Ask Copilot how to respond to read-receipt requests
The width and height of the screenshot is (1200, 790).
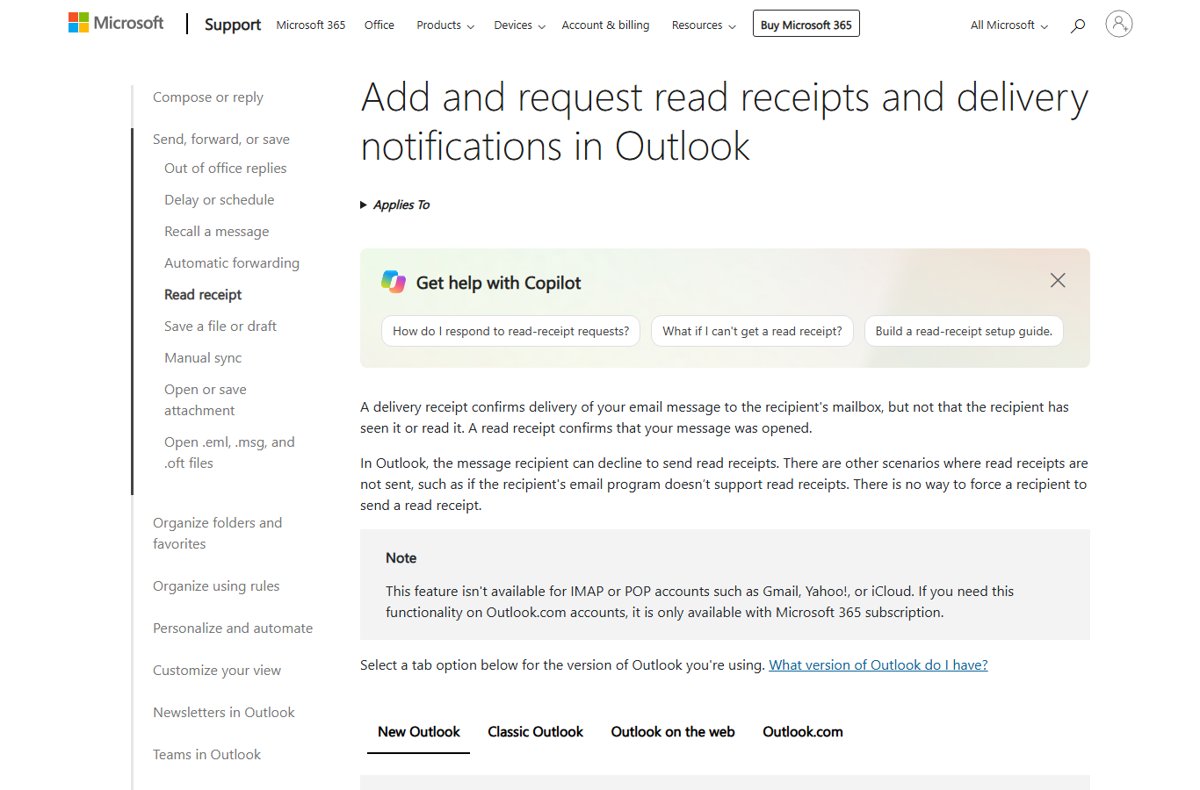[x=511, y=331]
